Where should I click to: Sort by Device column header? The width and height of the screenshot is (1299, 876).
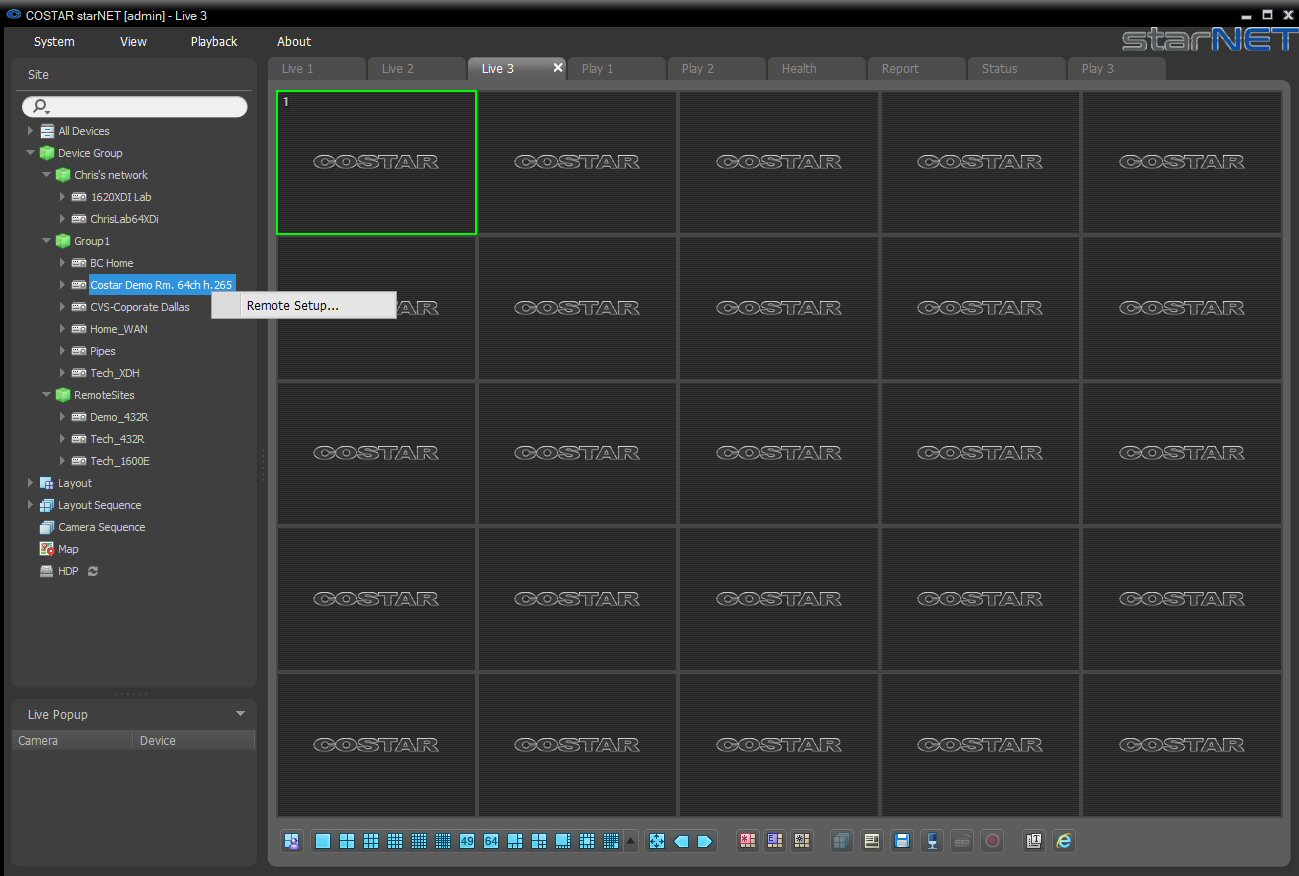point(194,741)
